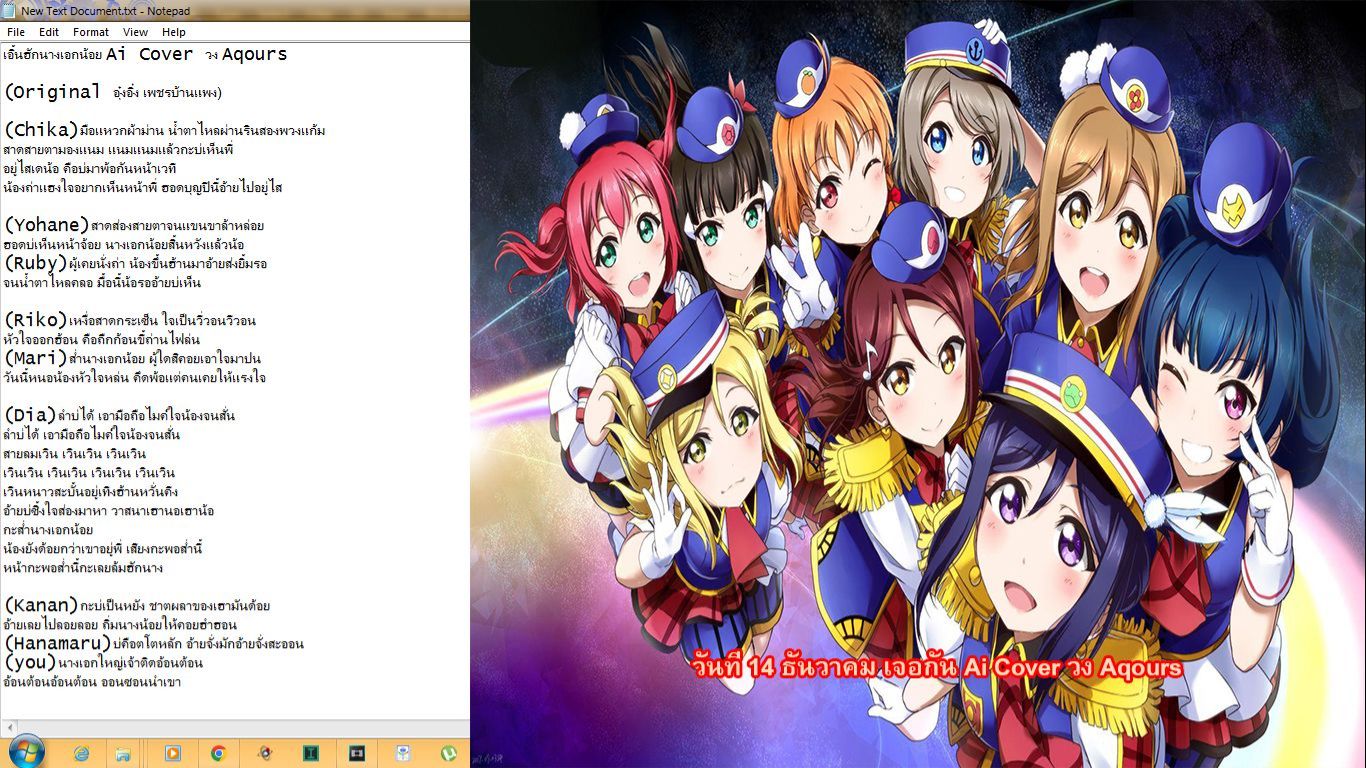Image resolution: width=1366 pixels, height=768 pixels.
Task: Click the 'New Text Document.txt - Notepad' title bar
Action: tap(235, 11)
